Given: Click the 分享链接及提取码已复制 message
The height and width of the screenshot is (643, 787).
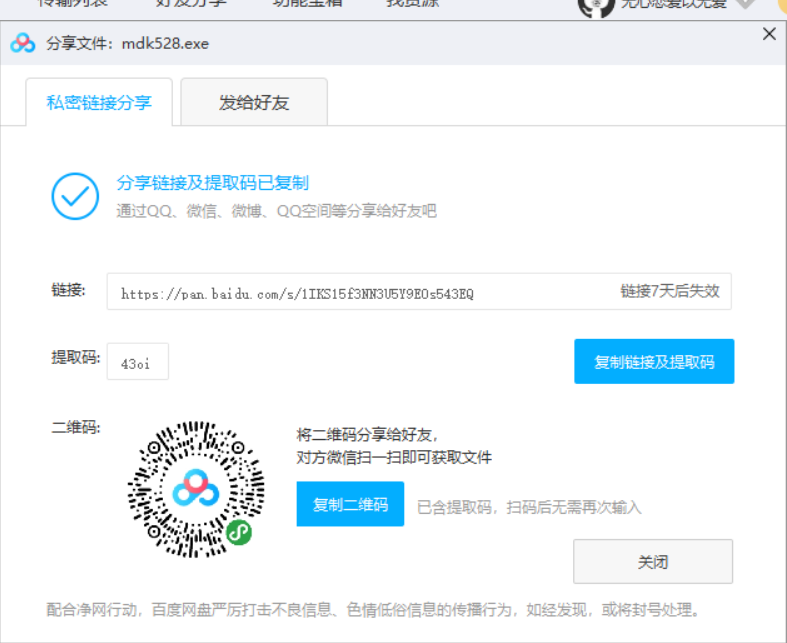Looking at the screenshot, I should (x=213, y=183).
